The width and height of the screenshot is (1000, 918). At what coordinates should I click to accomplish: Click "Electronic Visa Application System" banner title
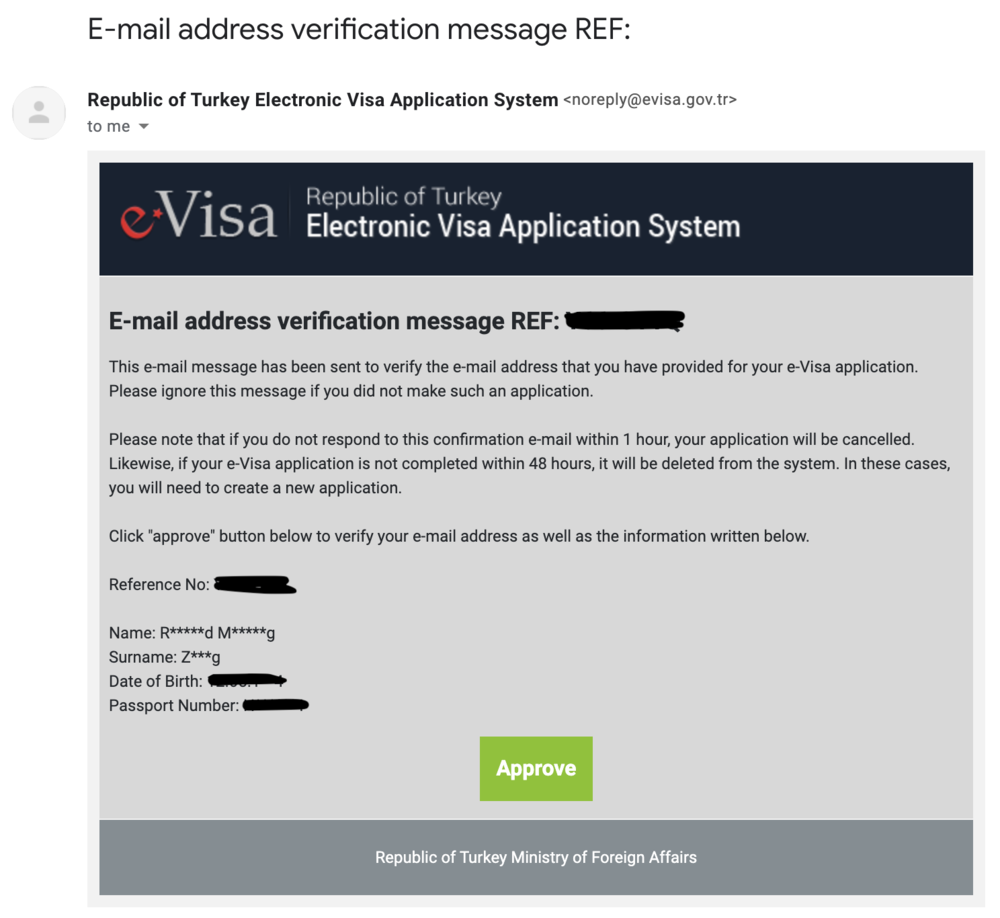click(522, 226)
